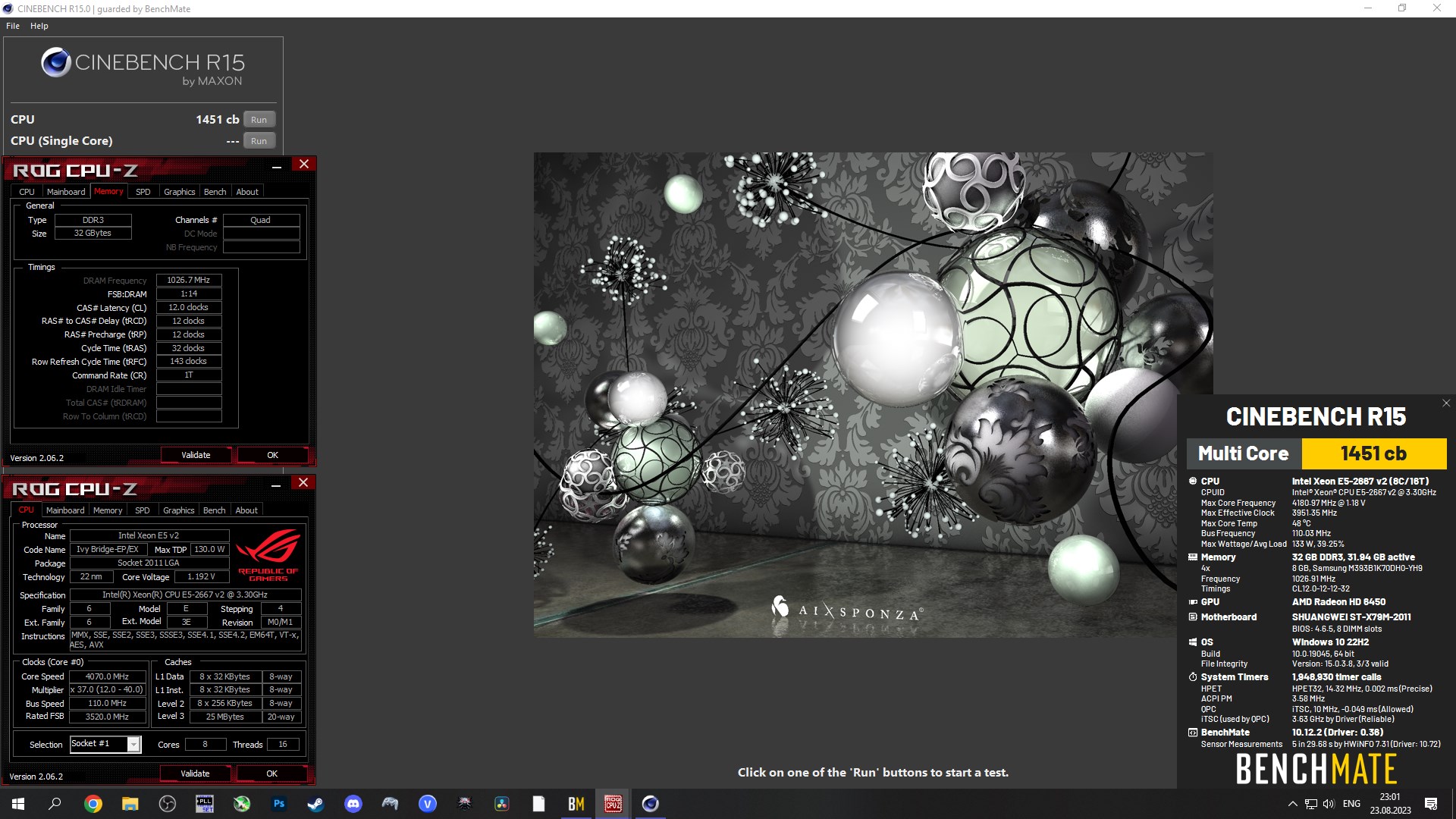The image size is (1456, 819).
Task: Click OK in the lower CPU-Z CPU window
Action: (272, 773)
